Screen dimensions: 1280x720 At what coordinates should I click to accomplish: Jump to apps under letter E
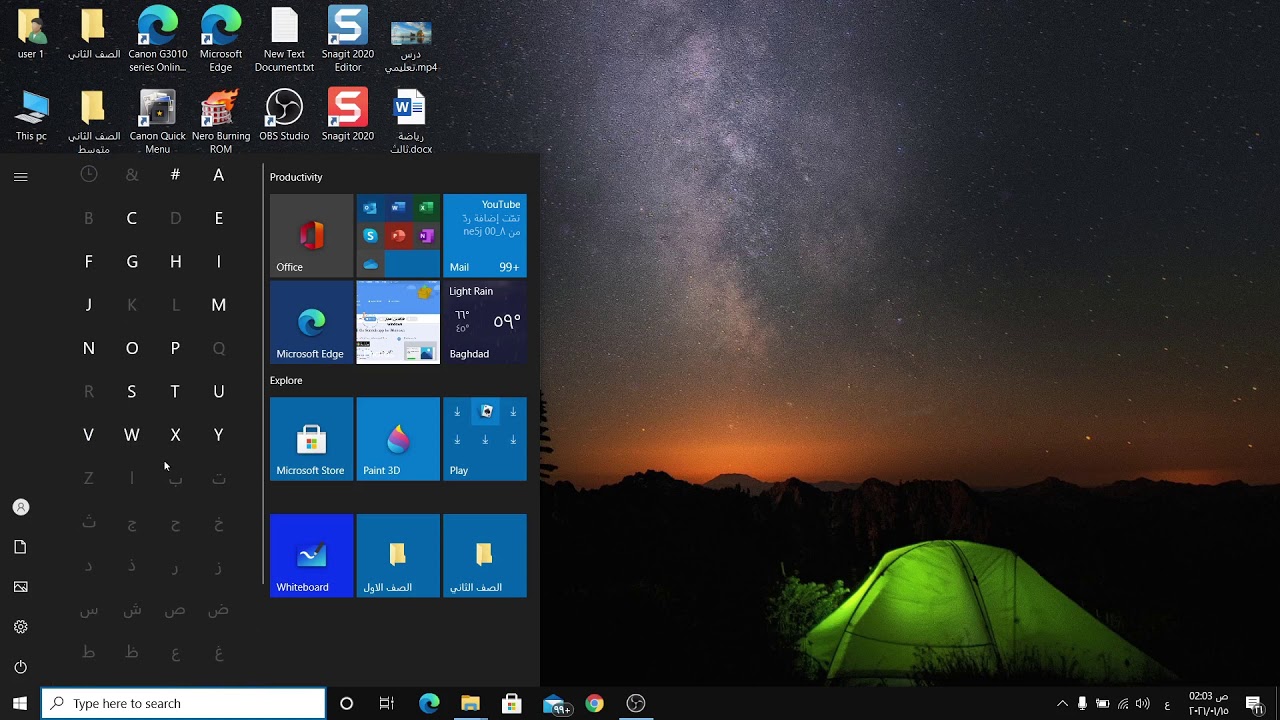pyautogui.click(x=219, y=218)
